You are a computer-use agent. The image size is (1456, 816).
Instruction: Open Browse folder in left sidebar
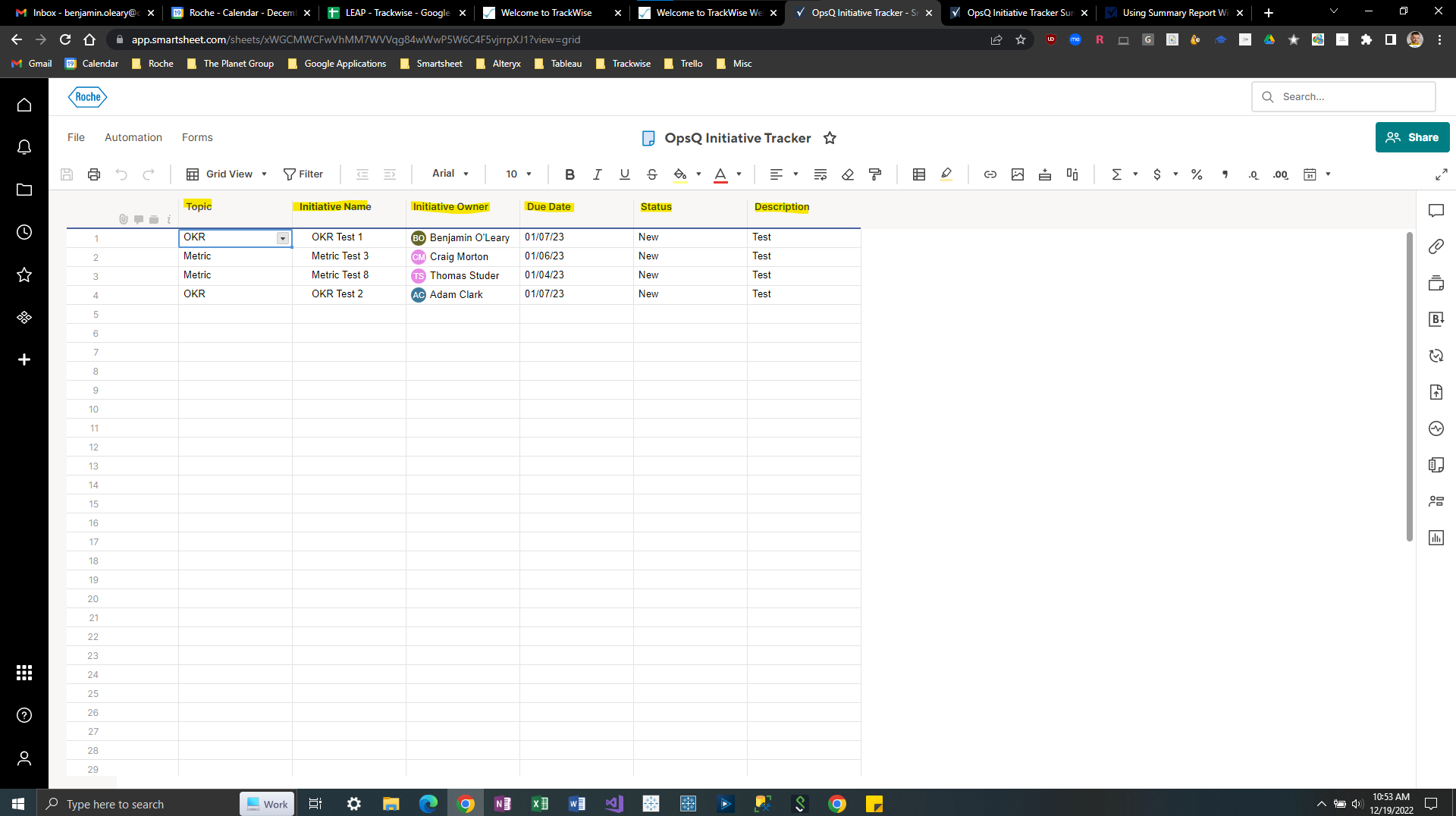point(24,190)
